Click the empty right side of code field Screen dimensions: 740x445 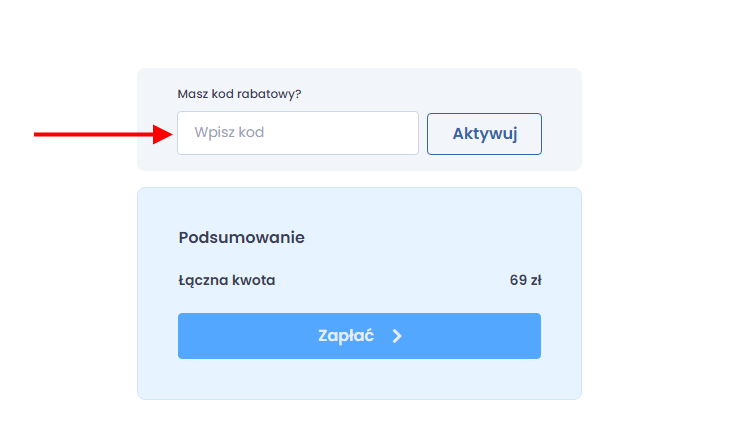coord(359,133)
